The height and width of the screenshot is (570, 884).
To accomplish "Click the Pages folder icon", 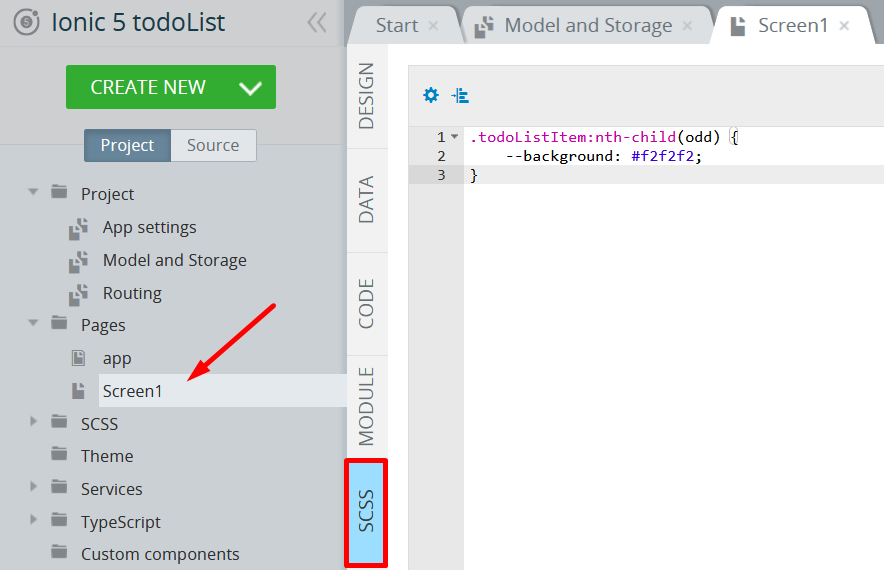I will tap(59, 324).
